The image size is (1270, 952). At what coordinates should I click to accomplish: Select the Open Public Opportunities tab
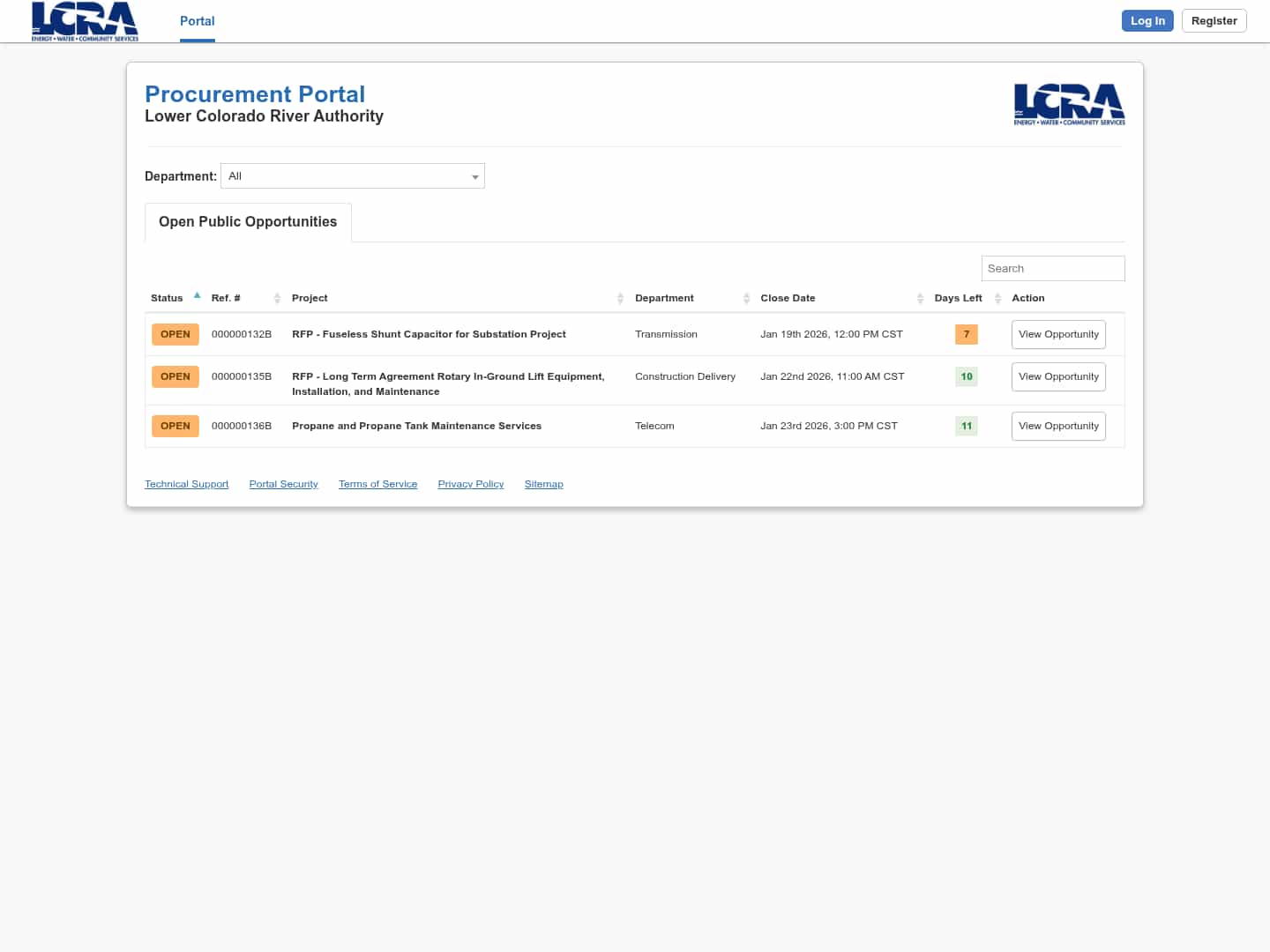pyautogui.click(x=248, y=222)
